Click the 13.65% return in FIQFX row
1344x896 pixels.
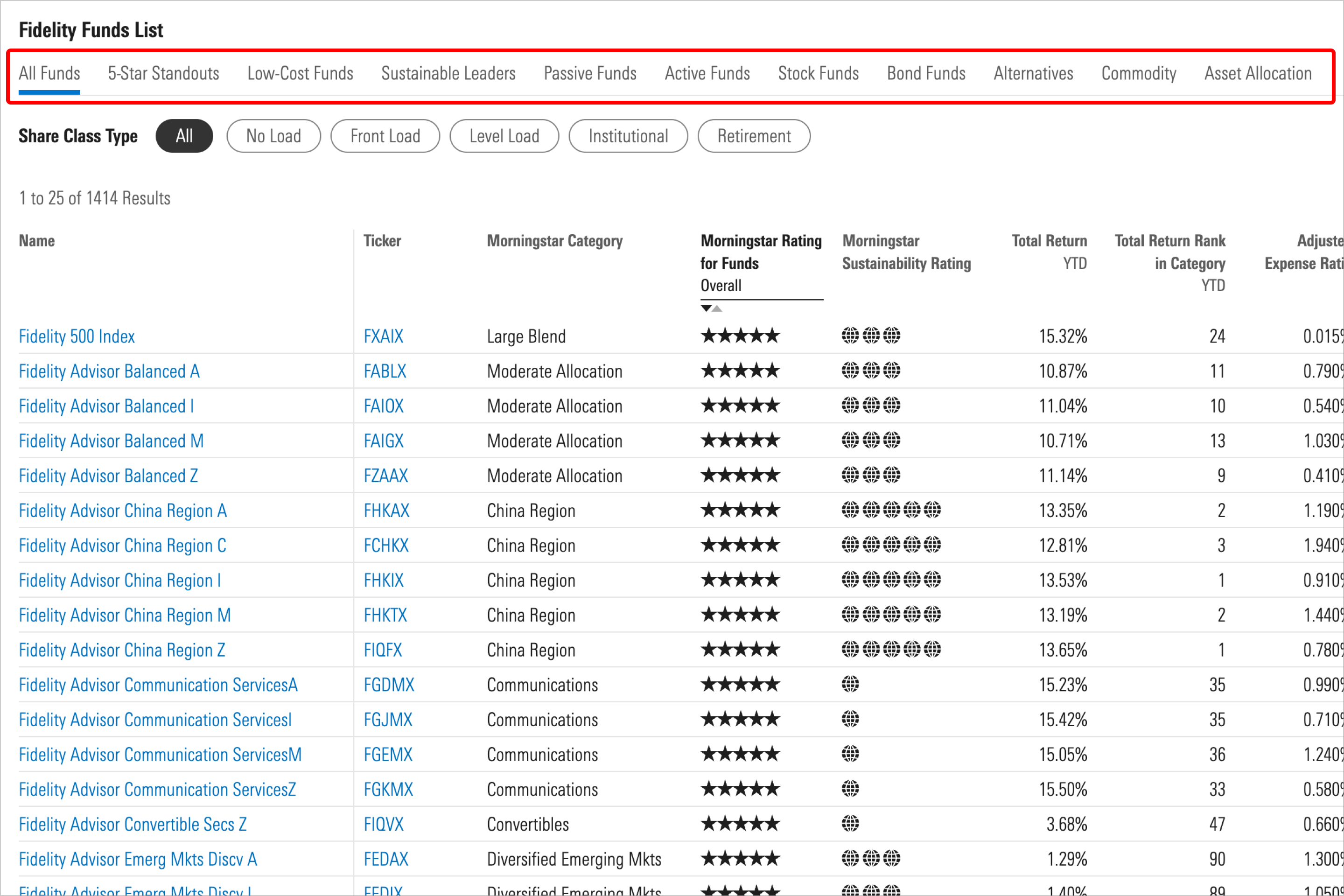1063,650
